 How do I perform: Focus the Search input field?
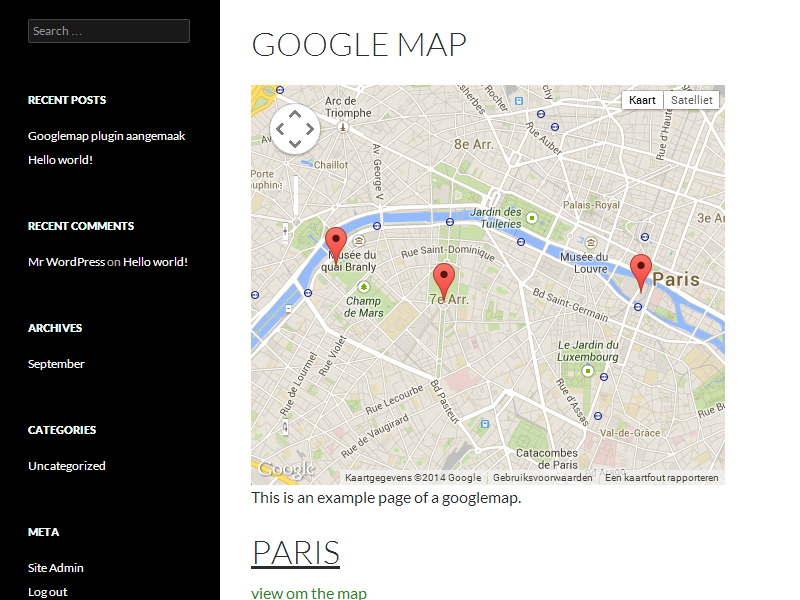109,31
